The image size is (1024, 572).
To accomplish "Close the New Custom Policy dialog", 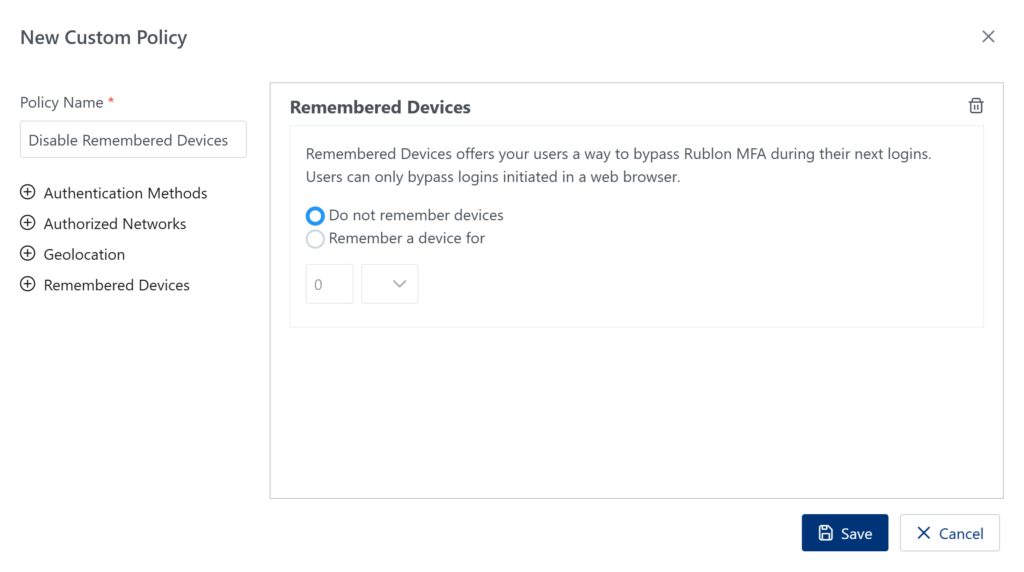I will point(988,37).
